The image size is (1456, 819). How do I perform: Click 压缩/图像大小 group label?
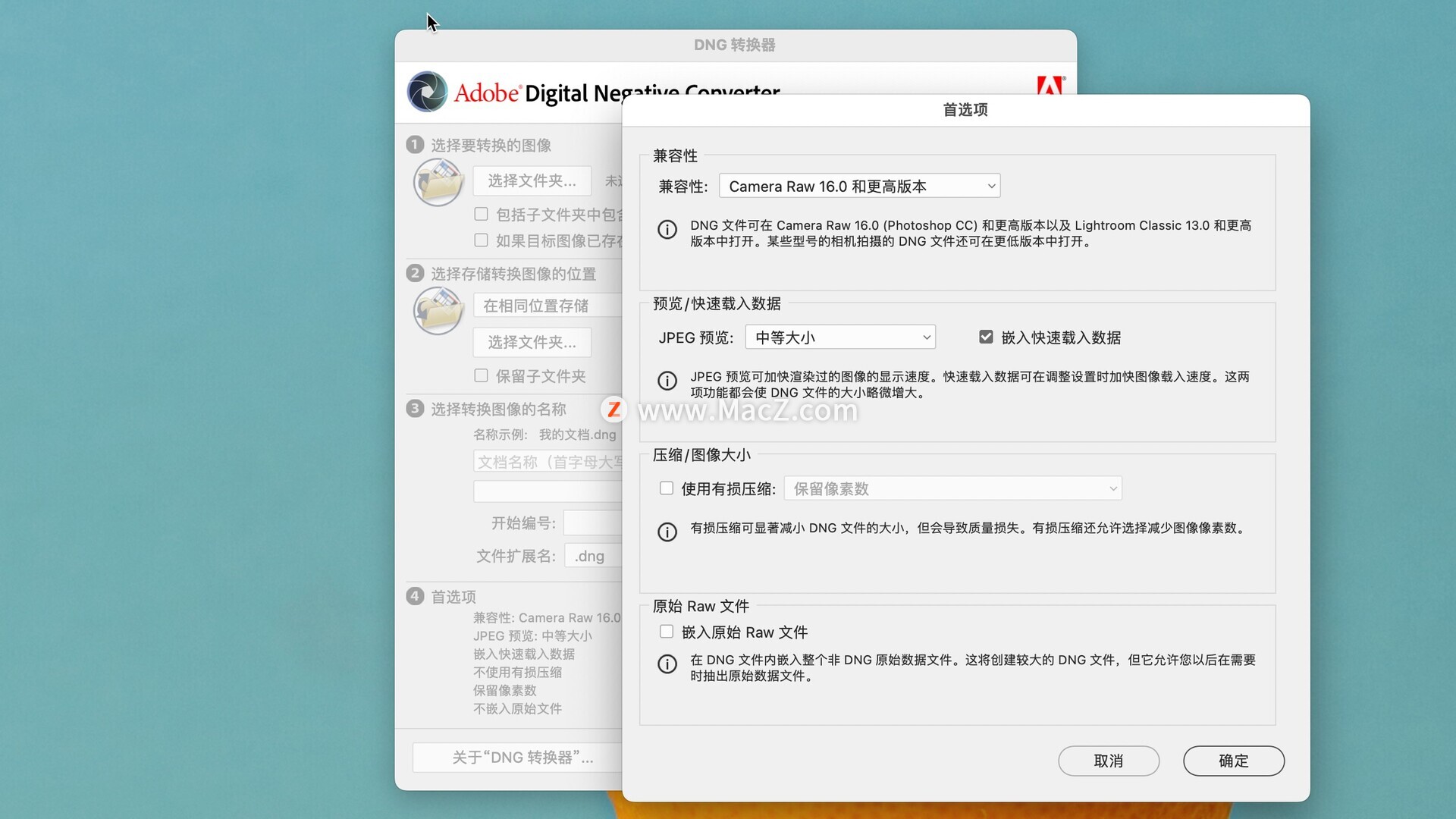point(701,455)
